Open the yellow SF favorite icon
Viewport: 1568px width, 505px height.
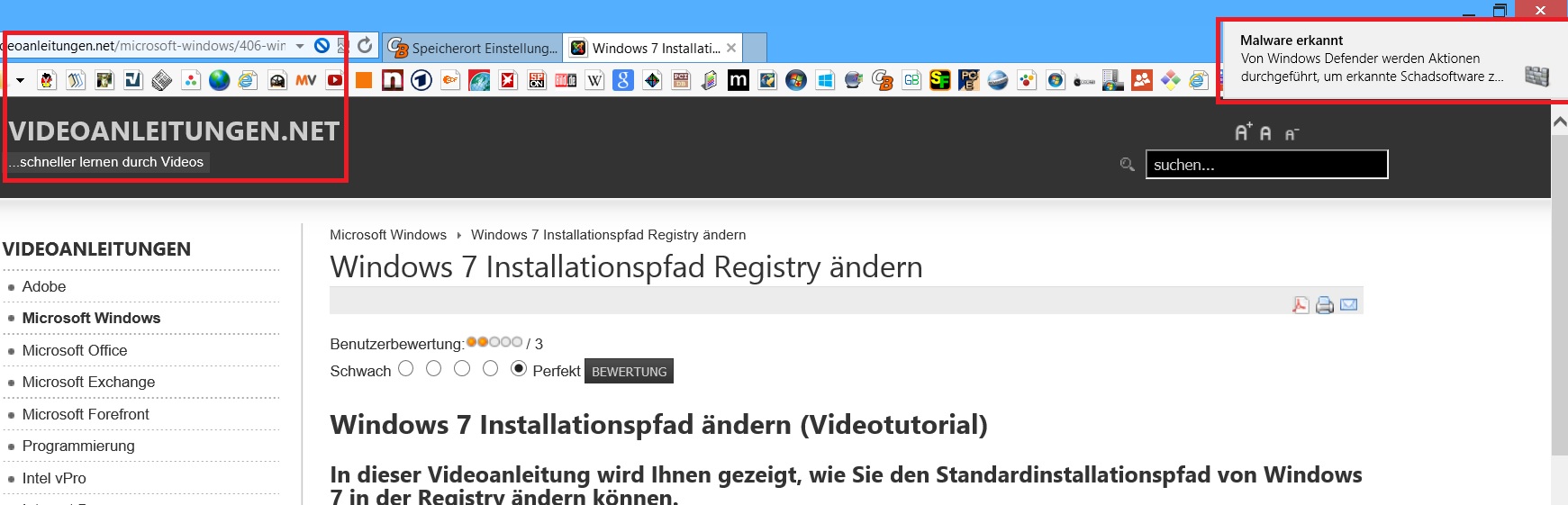940,80
